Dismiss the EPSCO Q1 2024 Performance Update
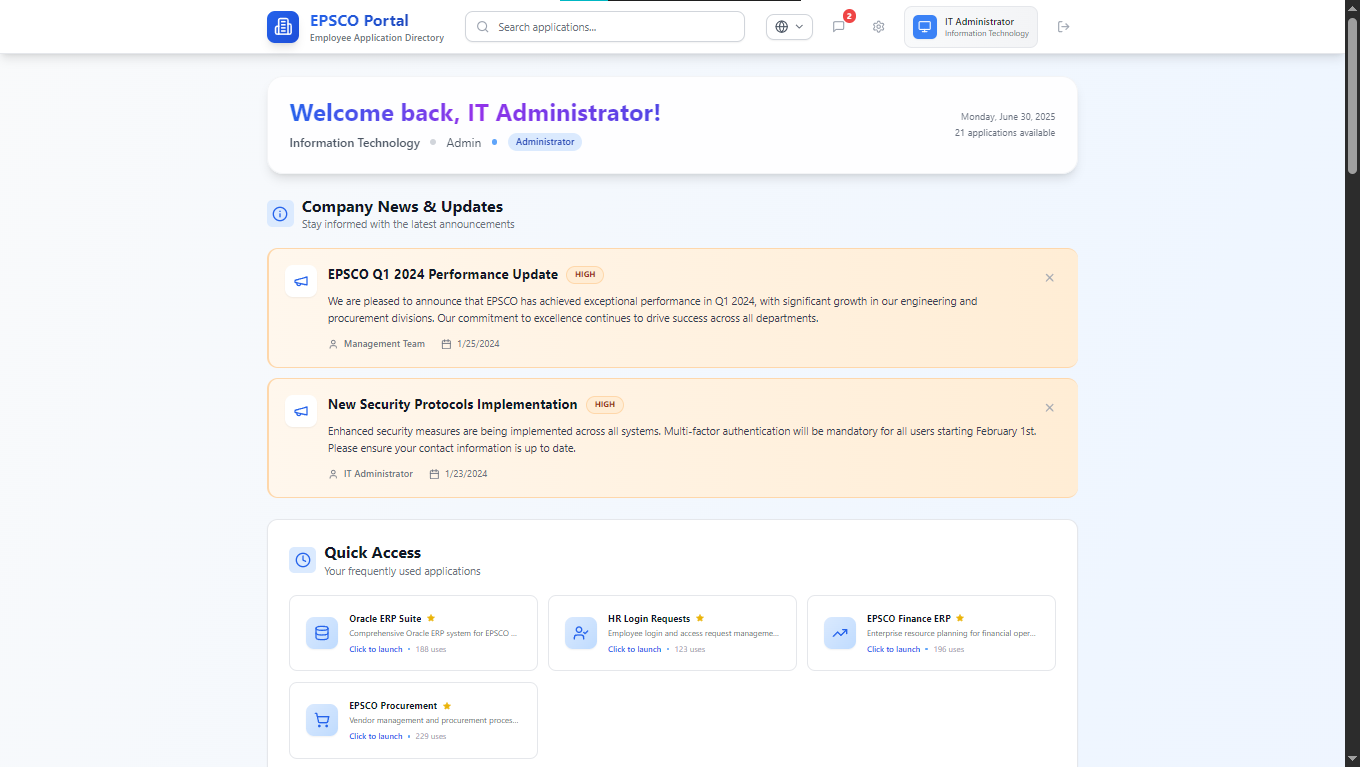This screenshot has height=767, width=1360. pyautogui.click(x=1049, y=278)
